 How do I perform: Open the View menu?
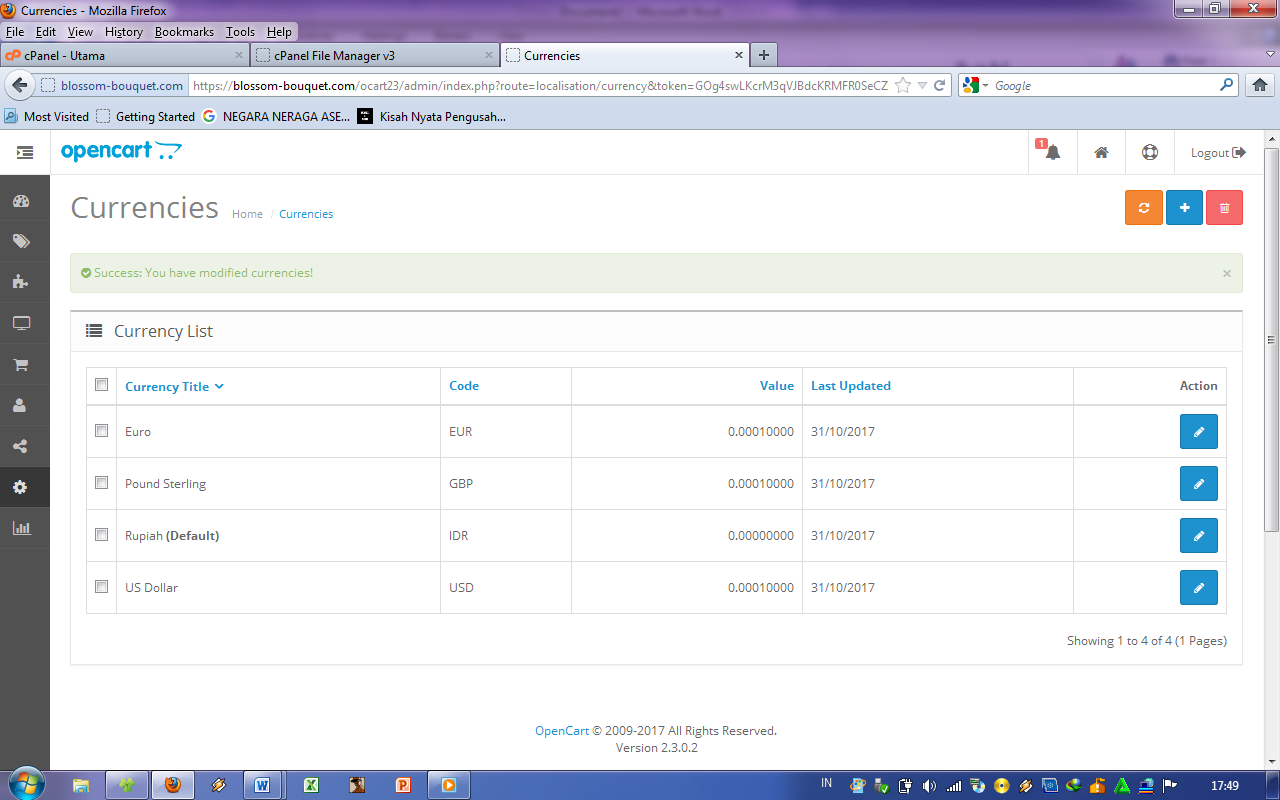[80, 32]
